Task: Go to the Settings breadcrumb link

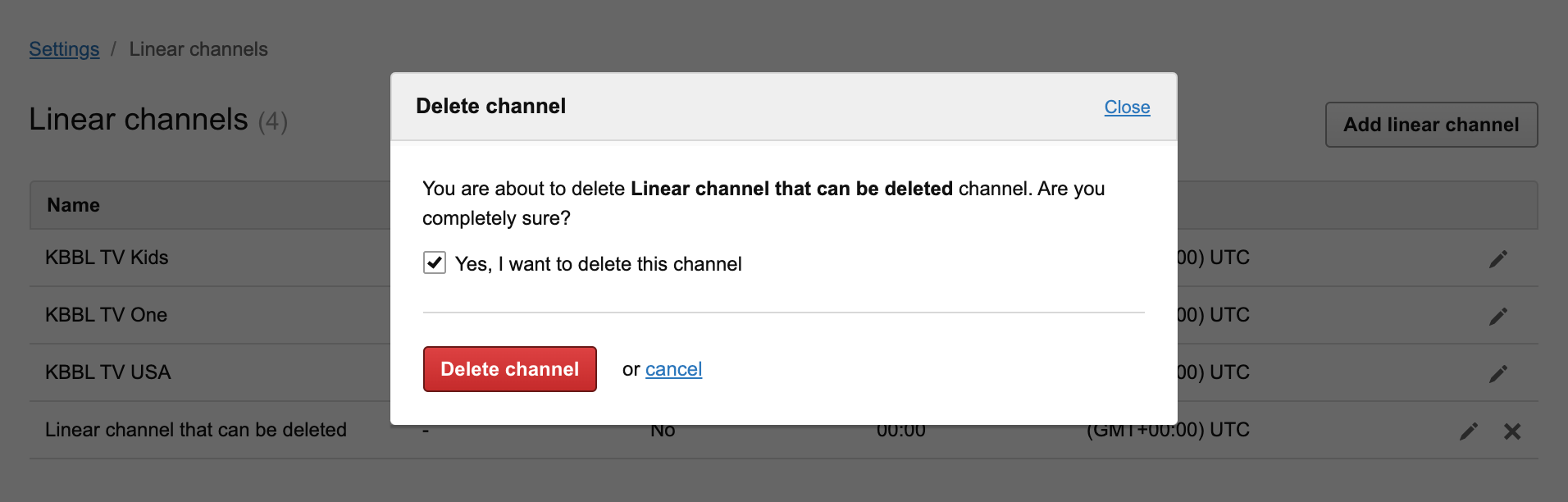Action: point(64,49)
